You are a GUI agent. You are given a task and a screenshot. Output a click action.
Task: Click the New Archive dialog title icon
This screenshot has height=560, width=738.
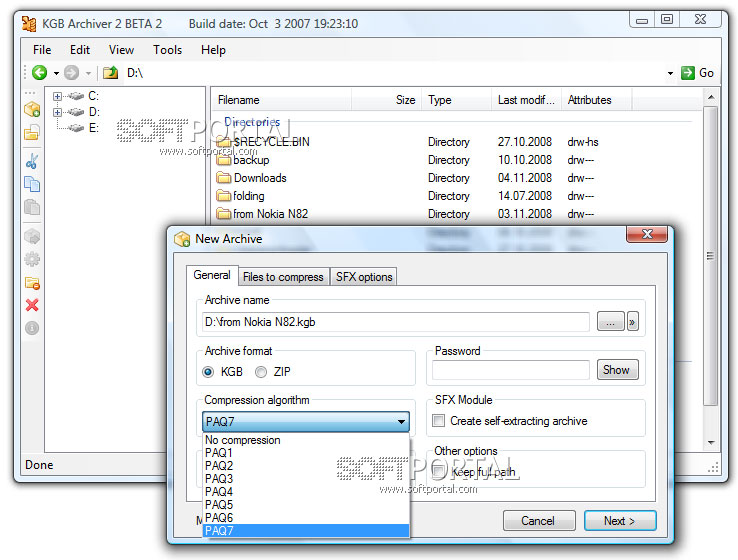(182, 239)
